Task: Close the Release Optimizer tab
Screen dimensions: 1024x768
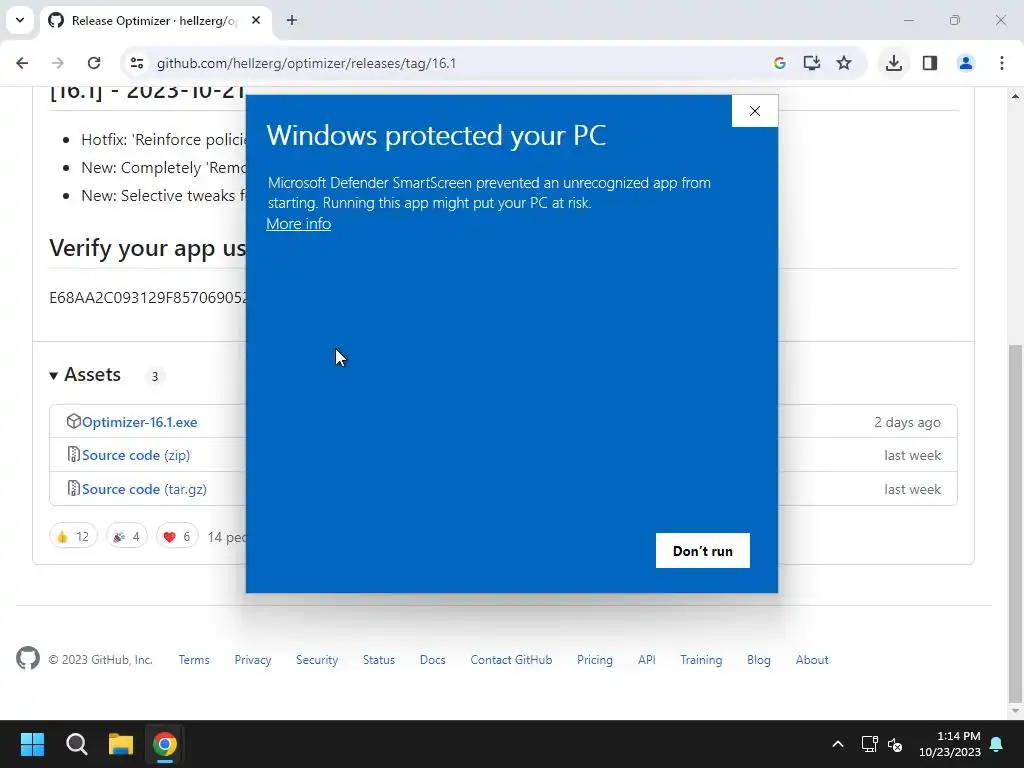Action: [x=256, y=20]
